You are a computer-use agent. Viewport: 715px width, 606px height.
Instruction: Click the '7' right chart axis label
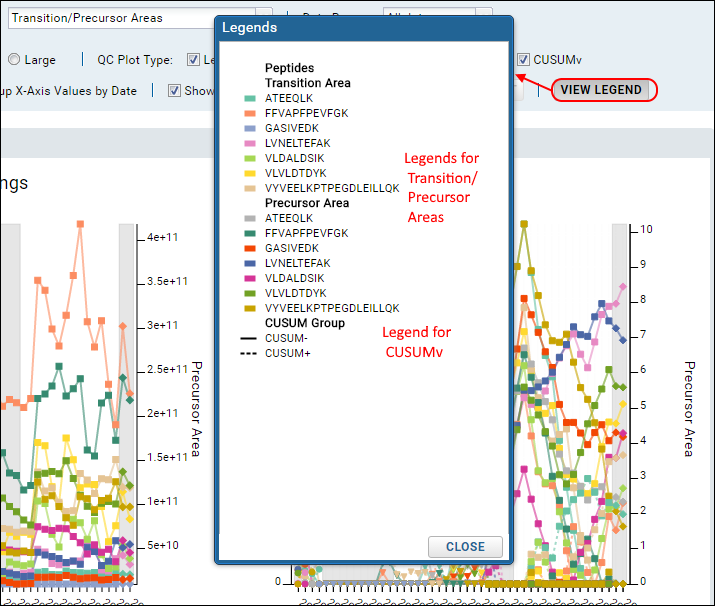(643, 335)
